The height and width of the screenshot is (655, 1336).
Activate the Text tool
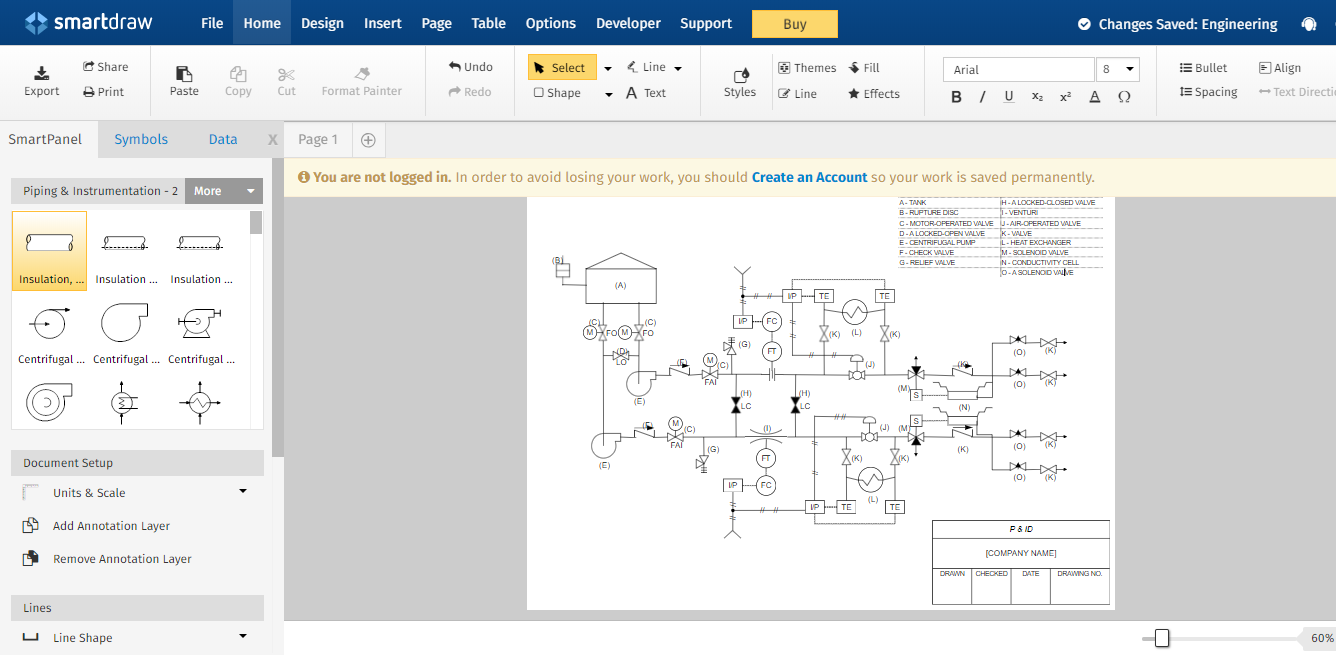click(646, 93)
